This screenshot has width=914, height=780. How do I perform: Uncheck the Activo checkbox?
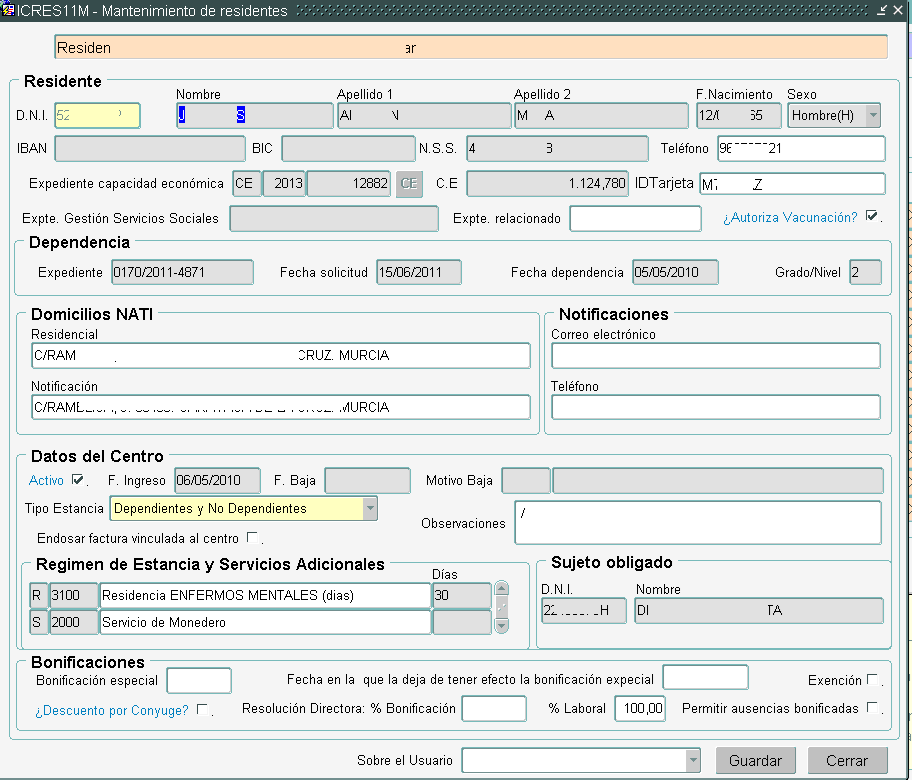click(x=78, y=479)
